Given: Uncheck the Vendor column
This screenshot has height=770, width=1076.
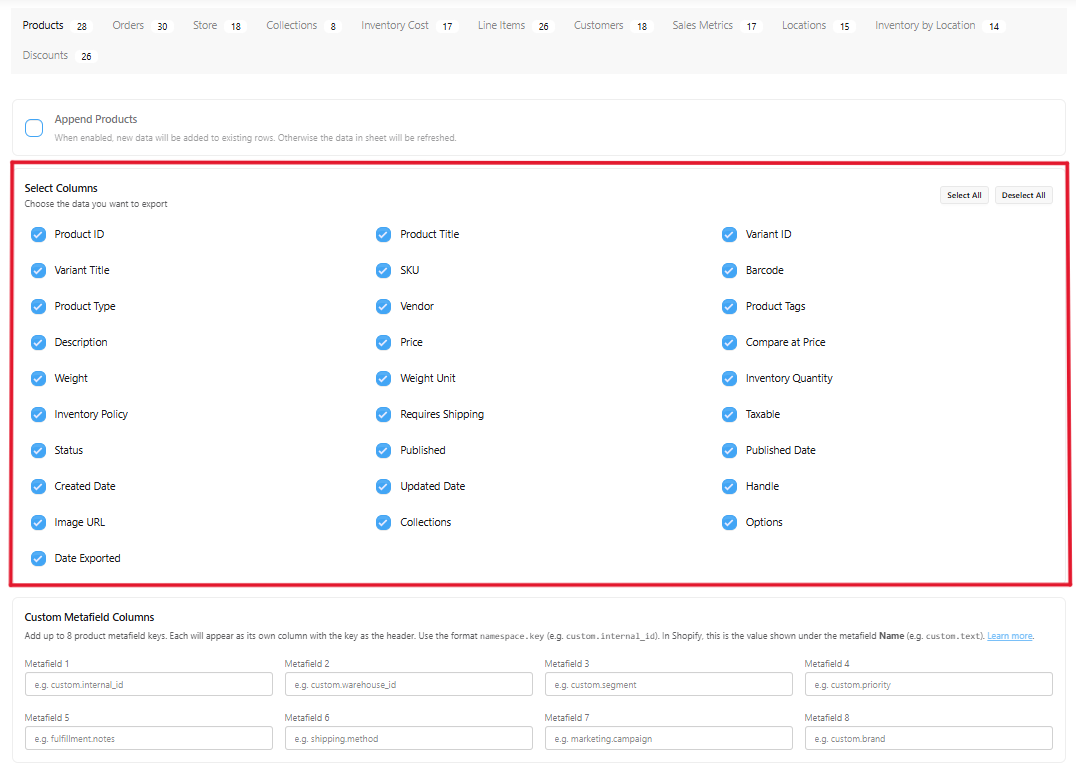Looking at the screenshot, I should pos(384,306).
